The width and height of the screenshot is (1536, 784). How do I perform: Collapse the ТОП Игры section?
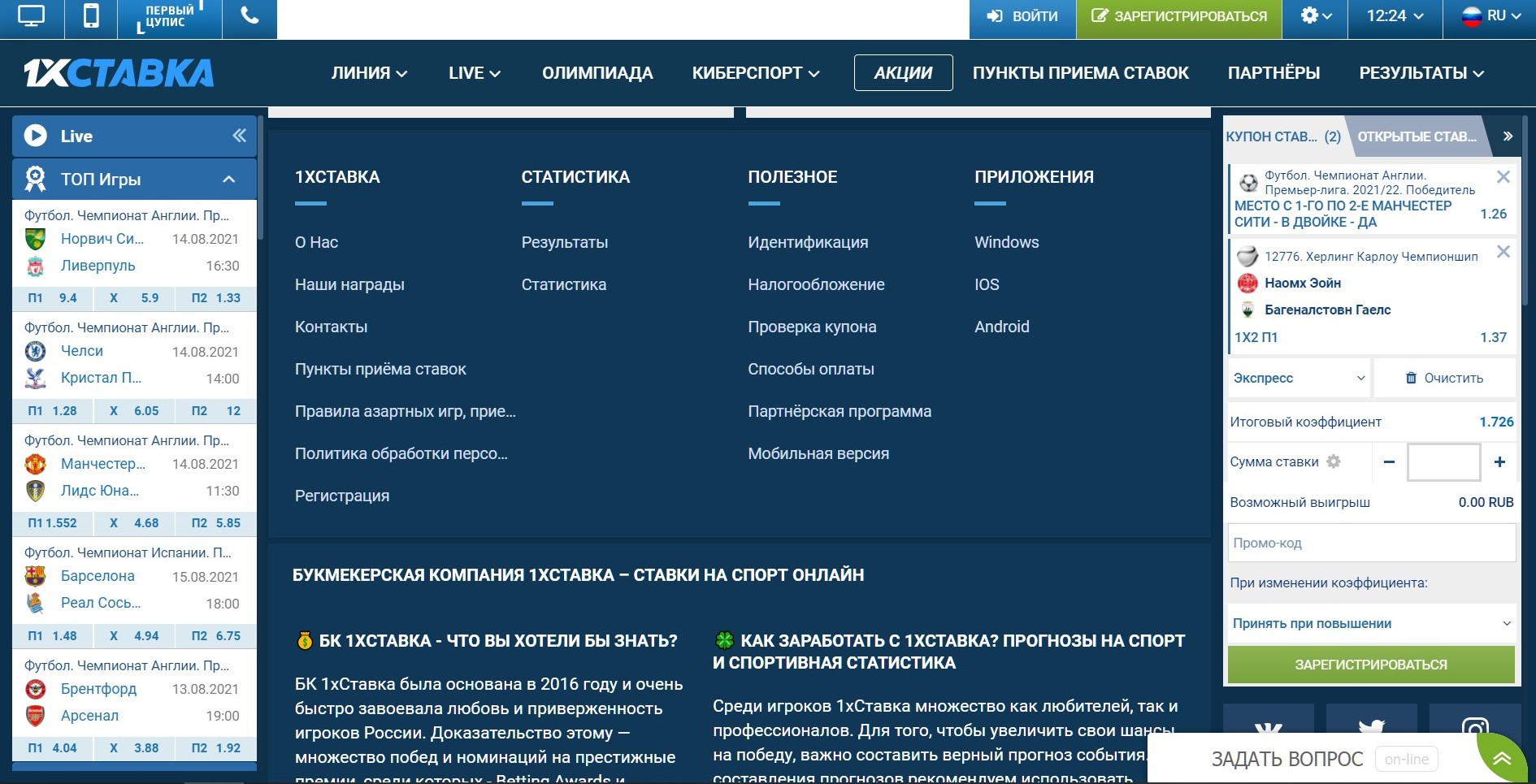click(228, 179)
